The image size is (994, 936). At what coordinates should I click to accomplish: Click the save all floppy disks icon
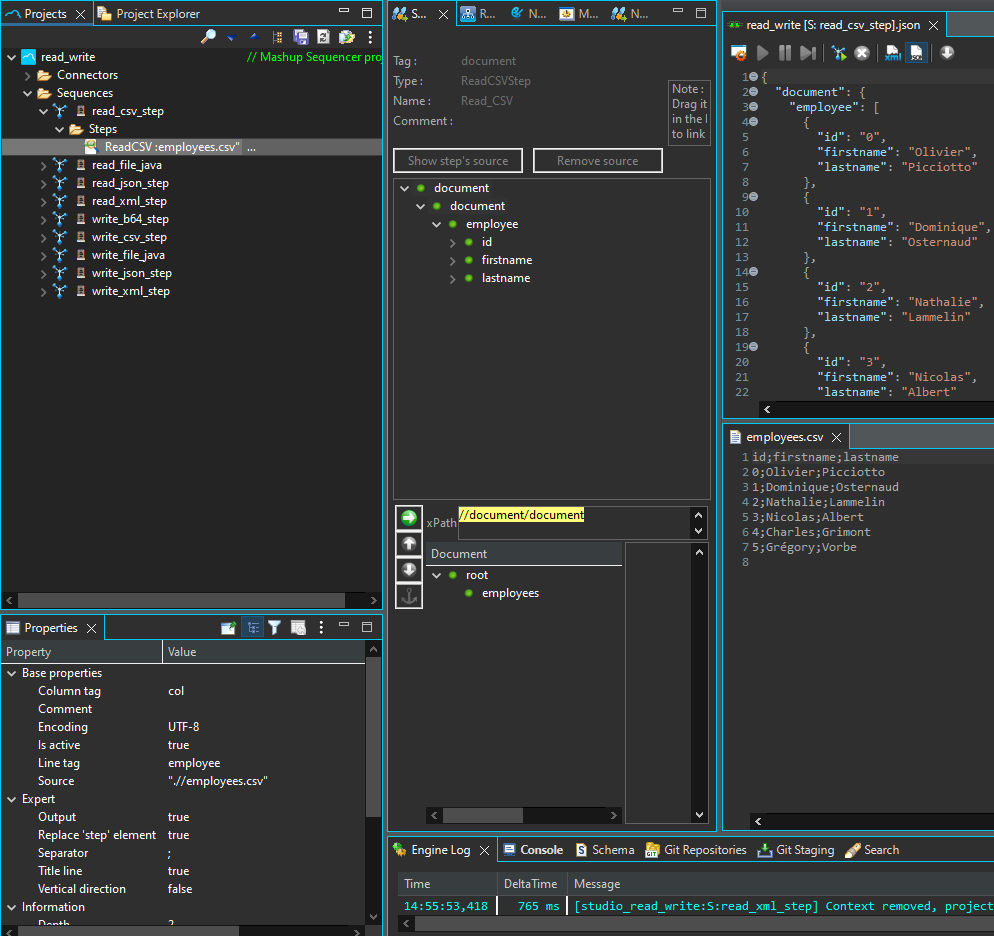pos(301,37)
